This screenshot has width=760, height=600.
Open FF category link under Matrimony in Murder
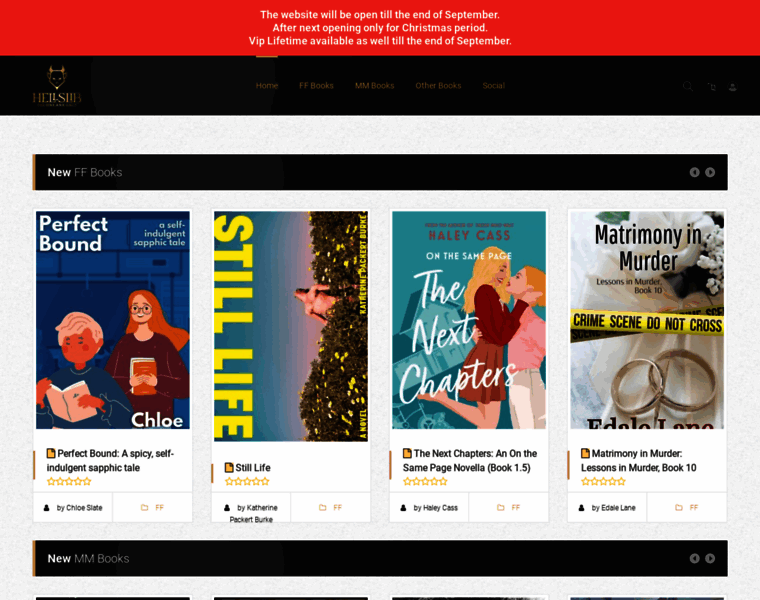[x=694, y=507]
